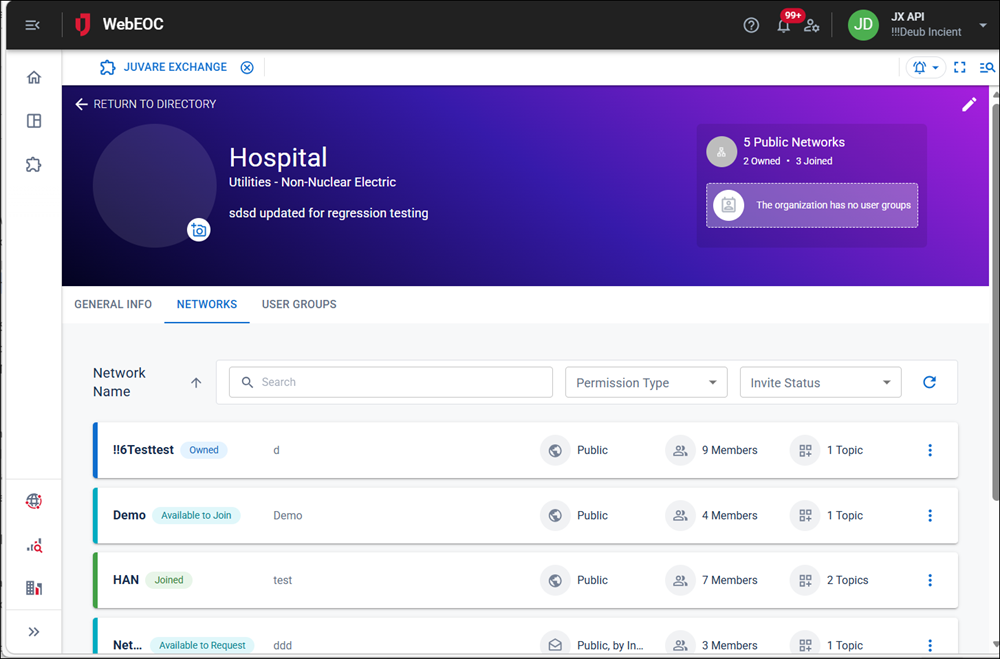
Task: Click the Public, by Invite envelope icon
Action: (x=555, y=644)
